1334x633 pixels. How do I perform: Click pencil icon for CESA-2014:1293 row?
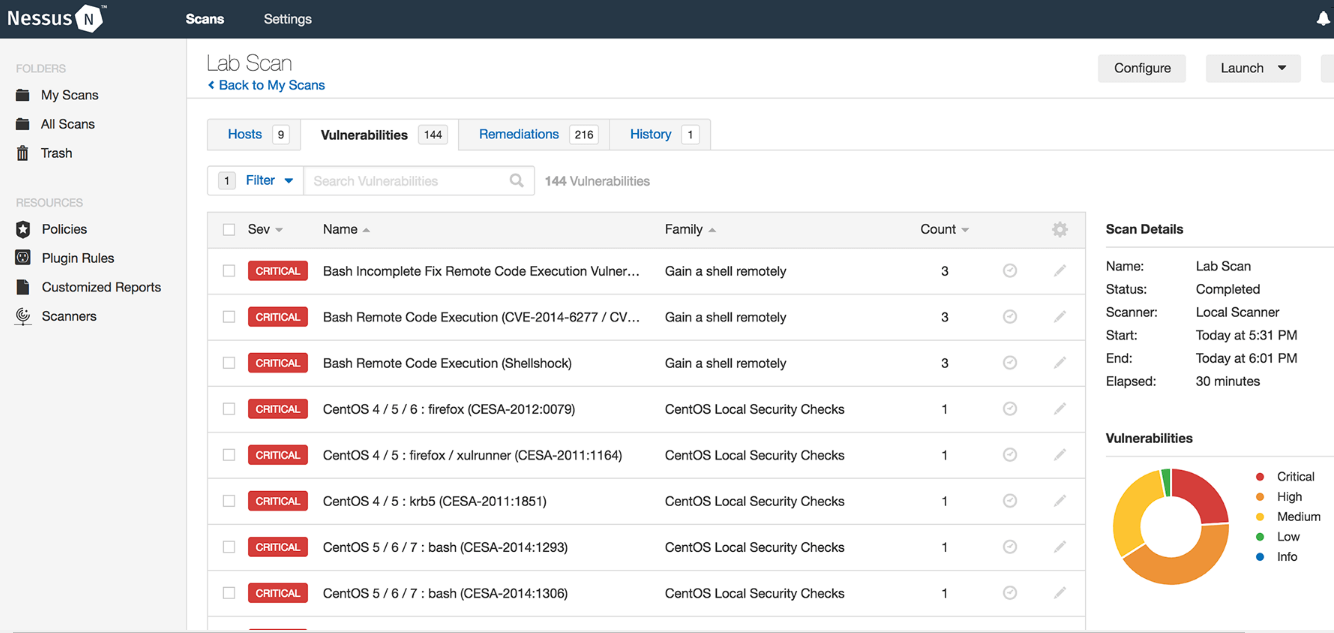[1060, 547]
